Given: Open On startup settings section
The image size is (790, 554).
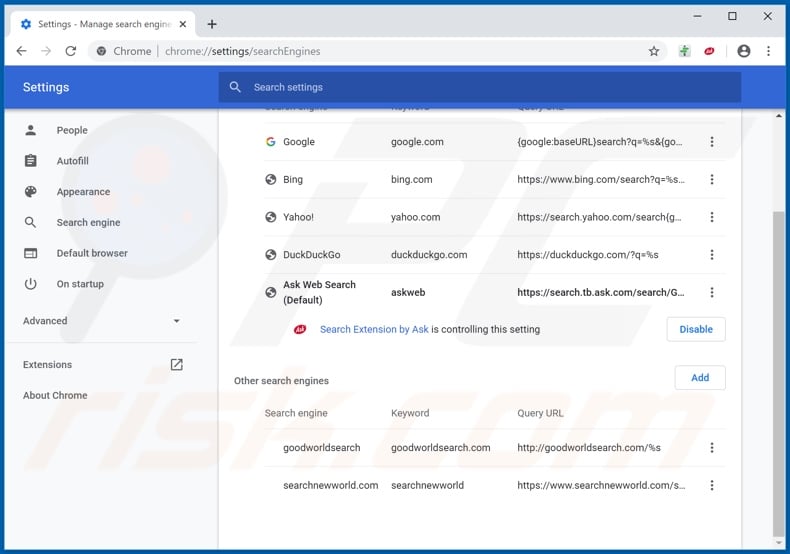Looking at the screenshot, I should point(80,284).
